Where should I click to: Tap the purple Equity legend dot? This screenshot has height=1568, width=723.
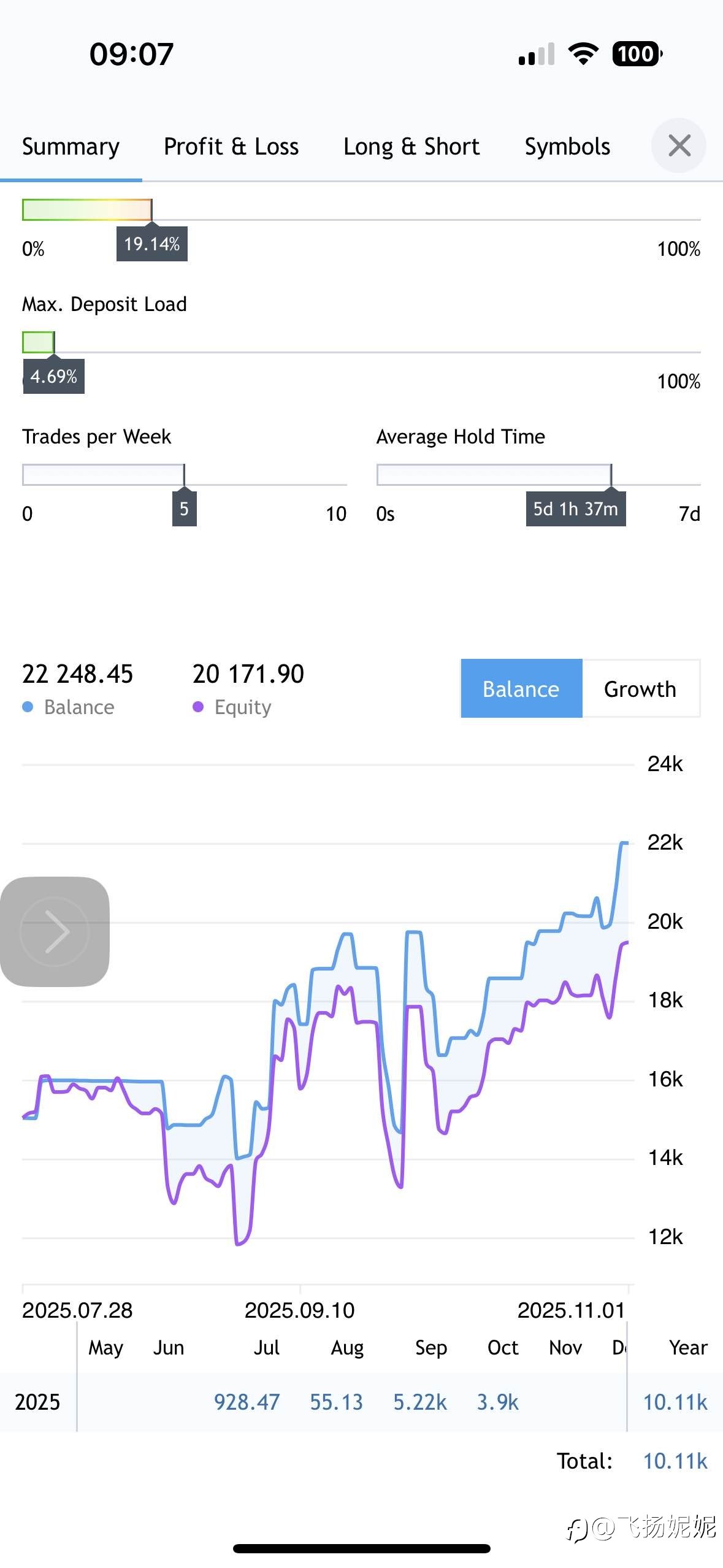tap(198, 707)
